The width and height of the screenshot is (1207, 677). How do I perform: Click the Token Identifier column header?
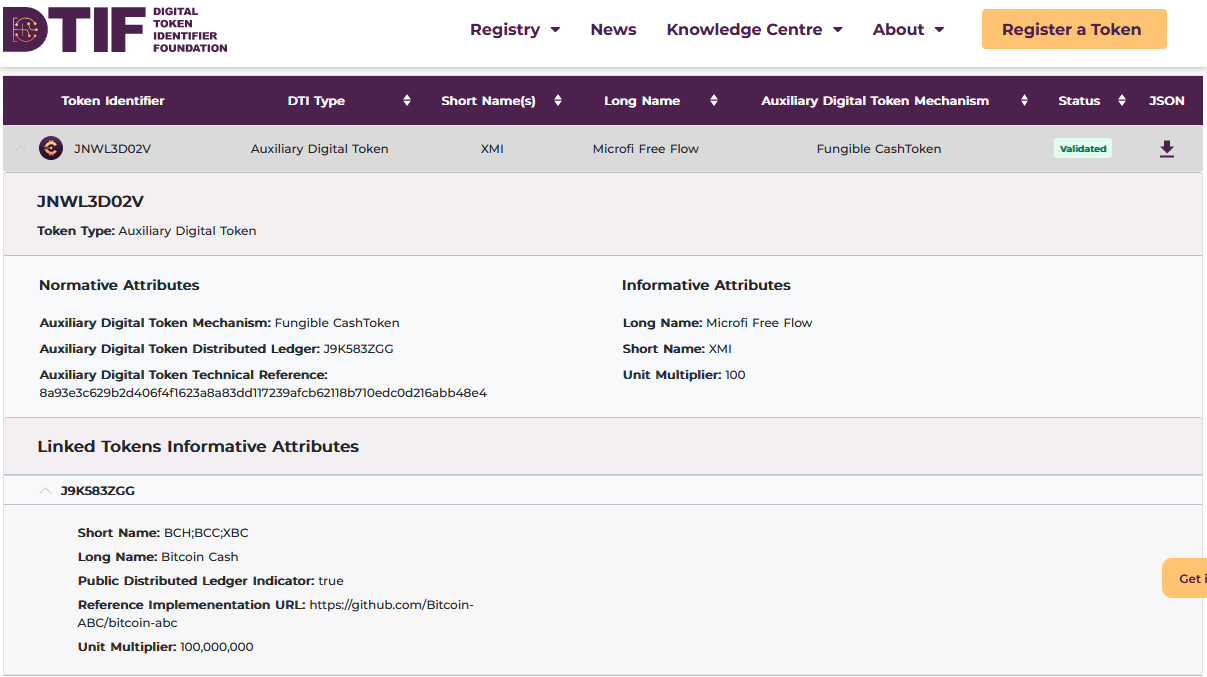(x=113, y=101)
